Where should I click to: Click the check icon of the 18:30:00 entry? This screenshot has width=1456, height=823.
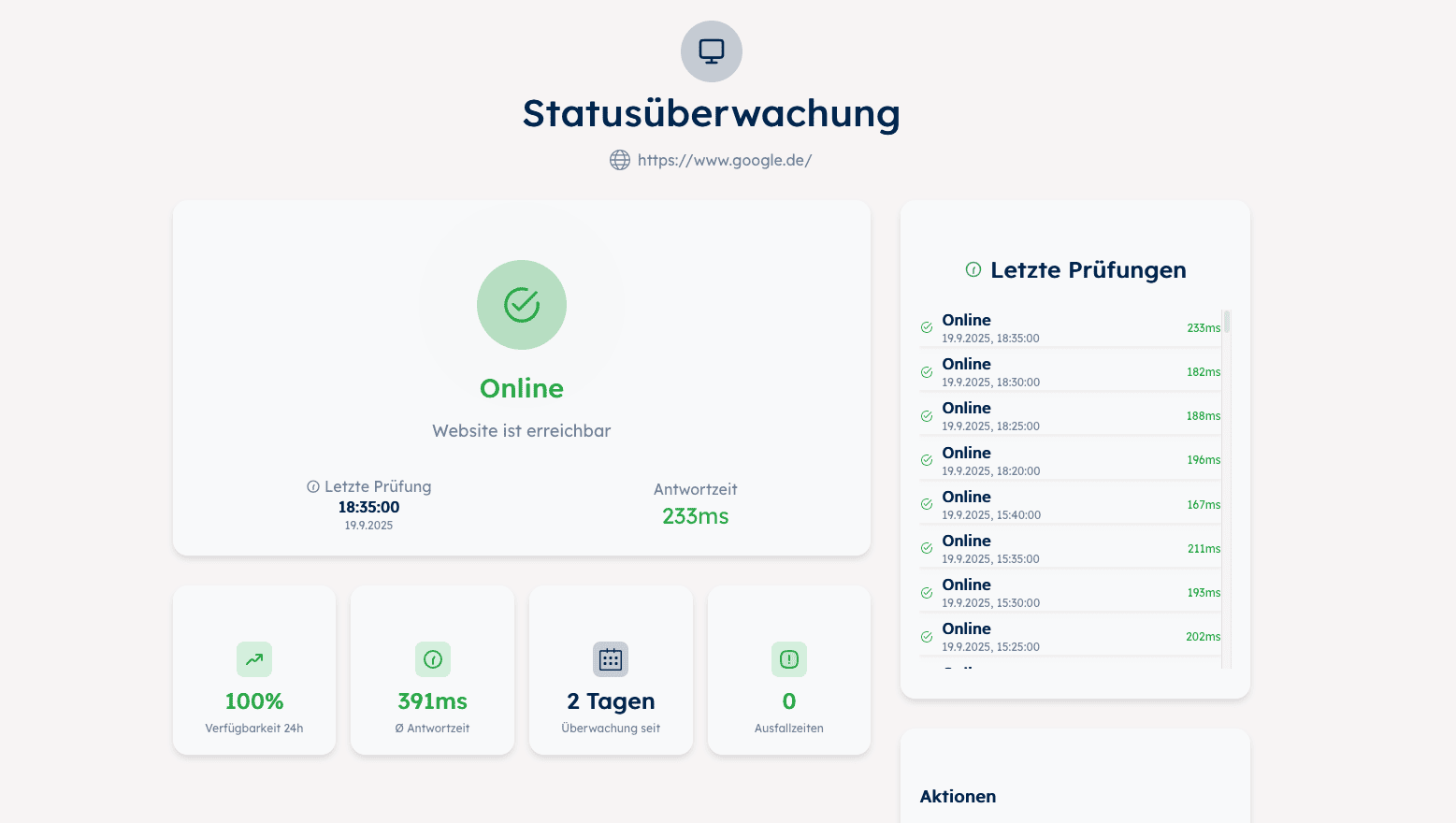927,372
